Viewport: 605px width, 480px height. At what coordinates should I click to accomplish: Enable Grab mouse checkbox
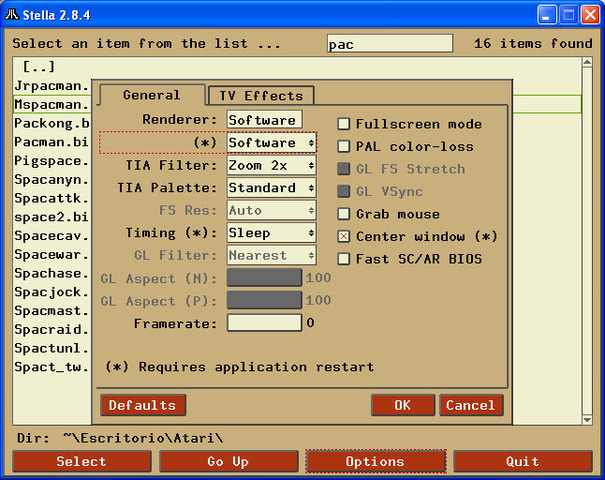(x=344, y=214)
